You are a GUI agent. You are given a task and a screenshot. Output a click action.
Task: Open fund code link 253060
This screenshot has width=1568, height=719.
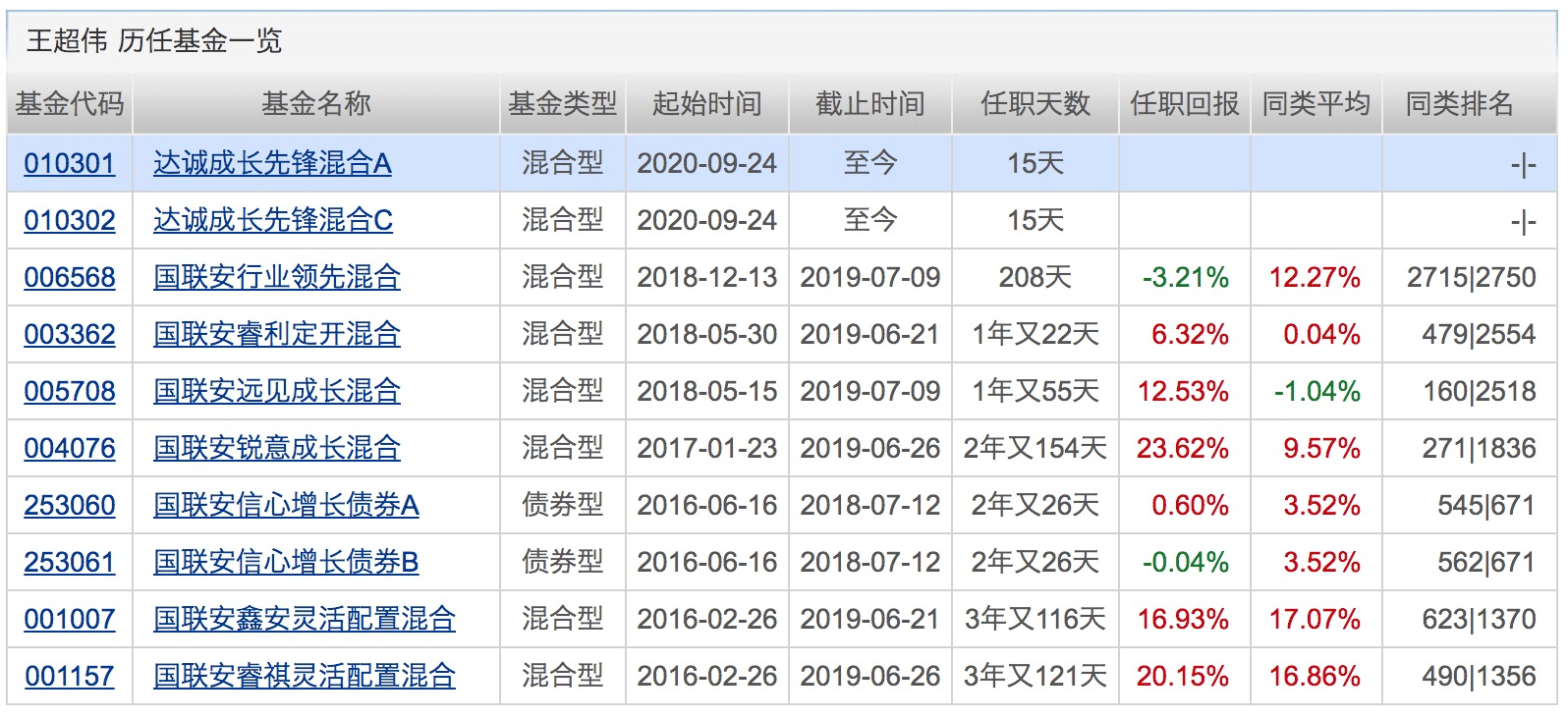coord(70,505)
